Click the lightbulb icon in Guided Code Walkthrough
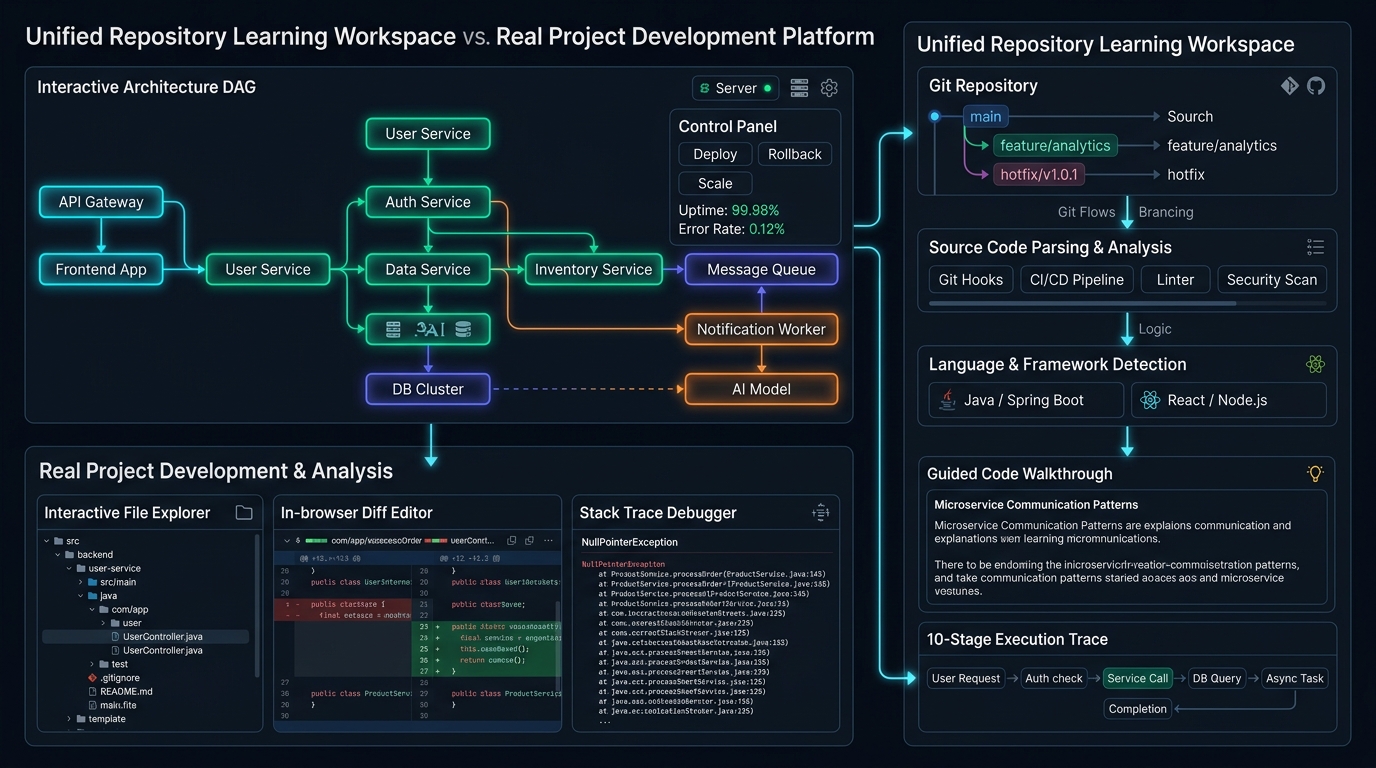This screenshot has height=768, width=1376. click(x=1315, y=473)
